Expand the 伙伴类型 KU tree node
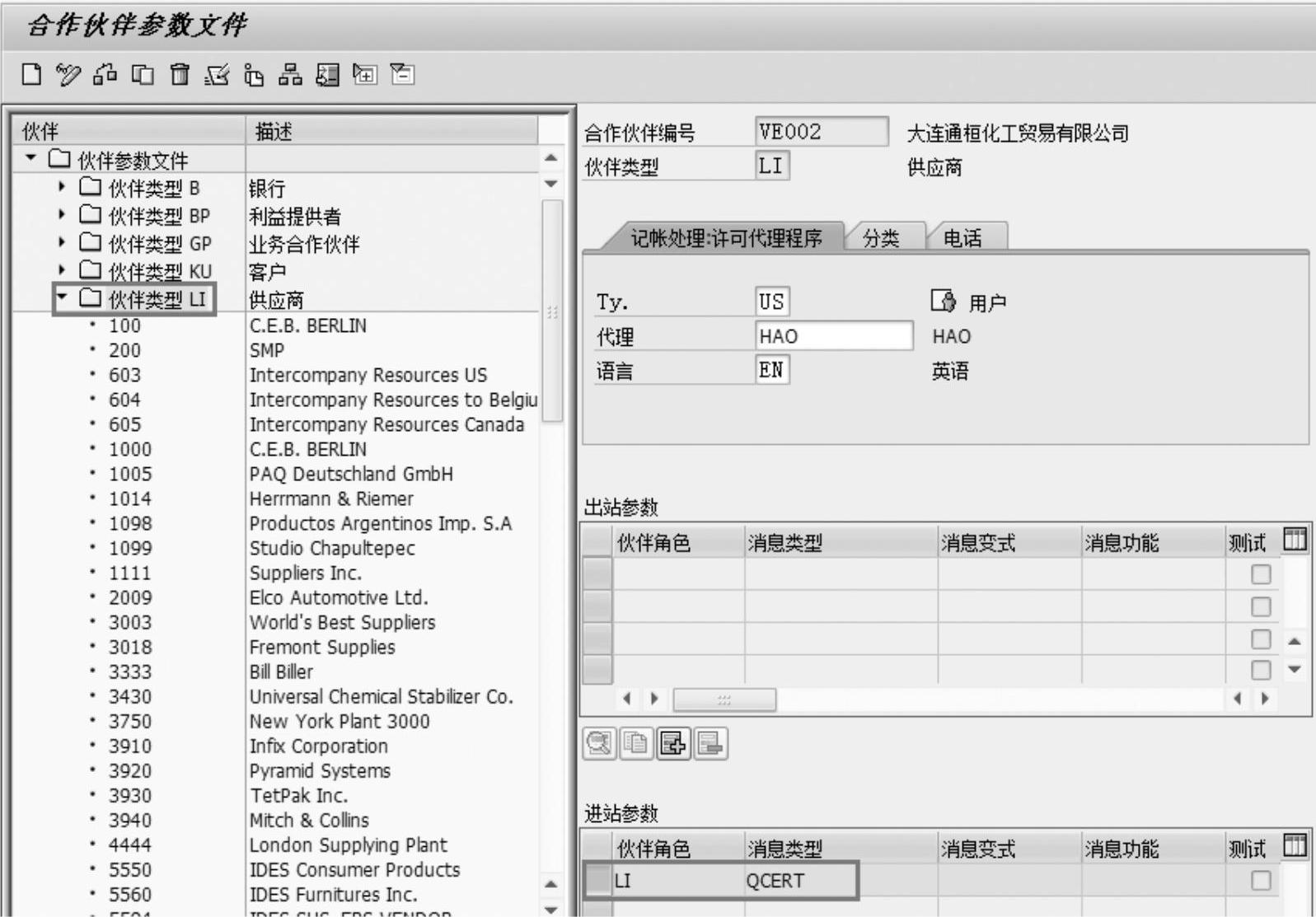 pyautogui.click(x=62, y=270)
